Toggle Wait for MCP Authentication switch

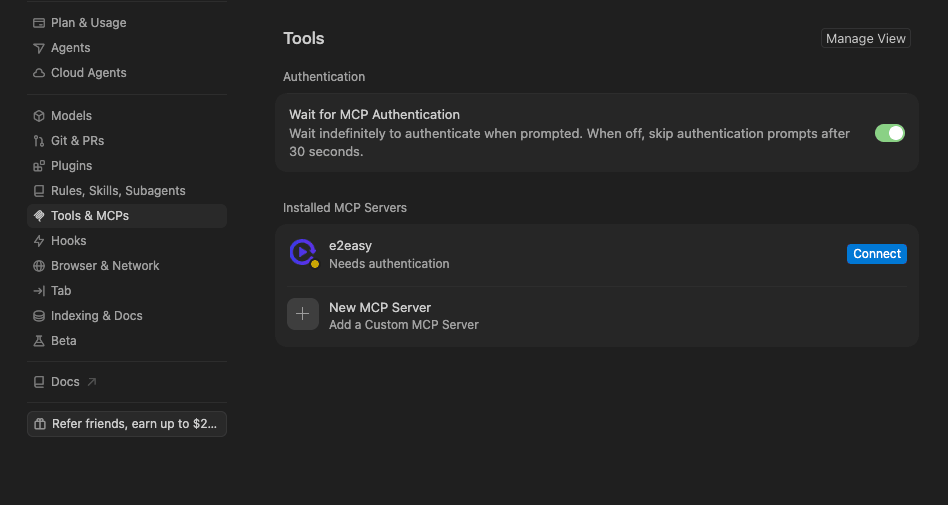[889, 133]
